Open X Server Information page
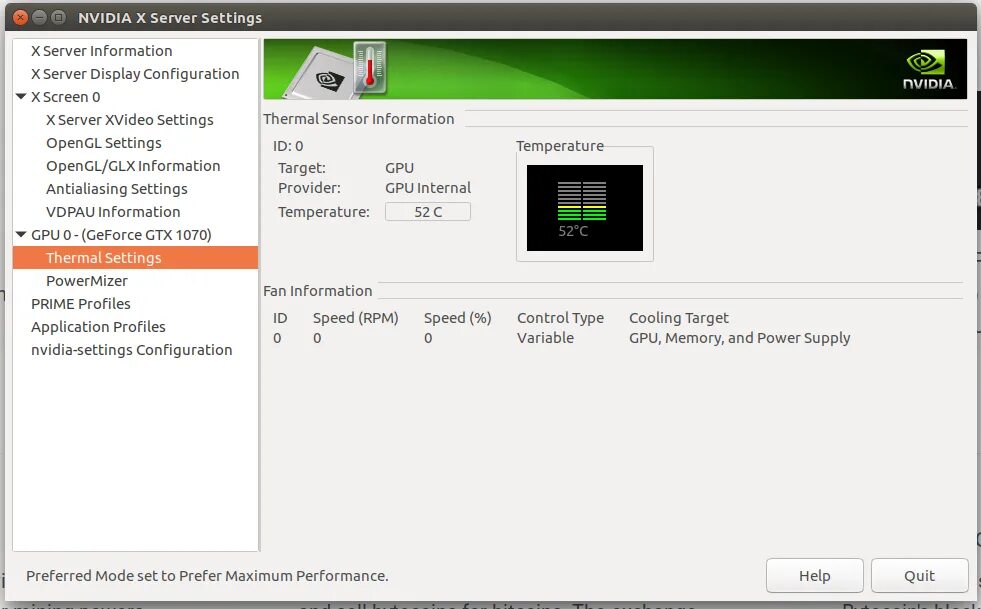 [101, 51]
